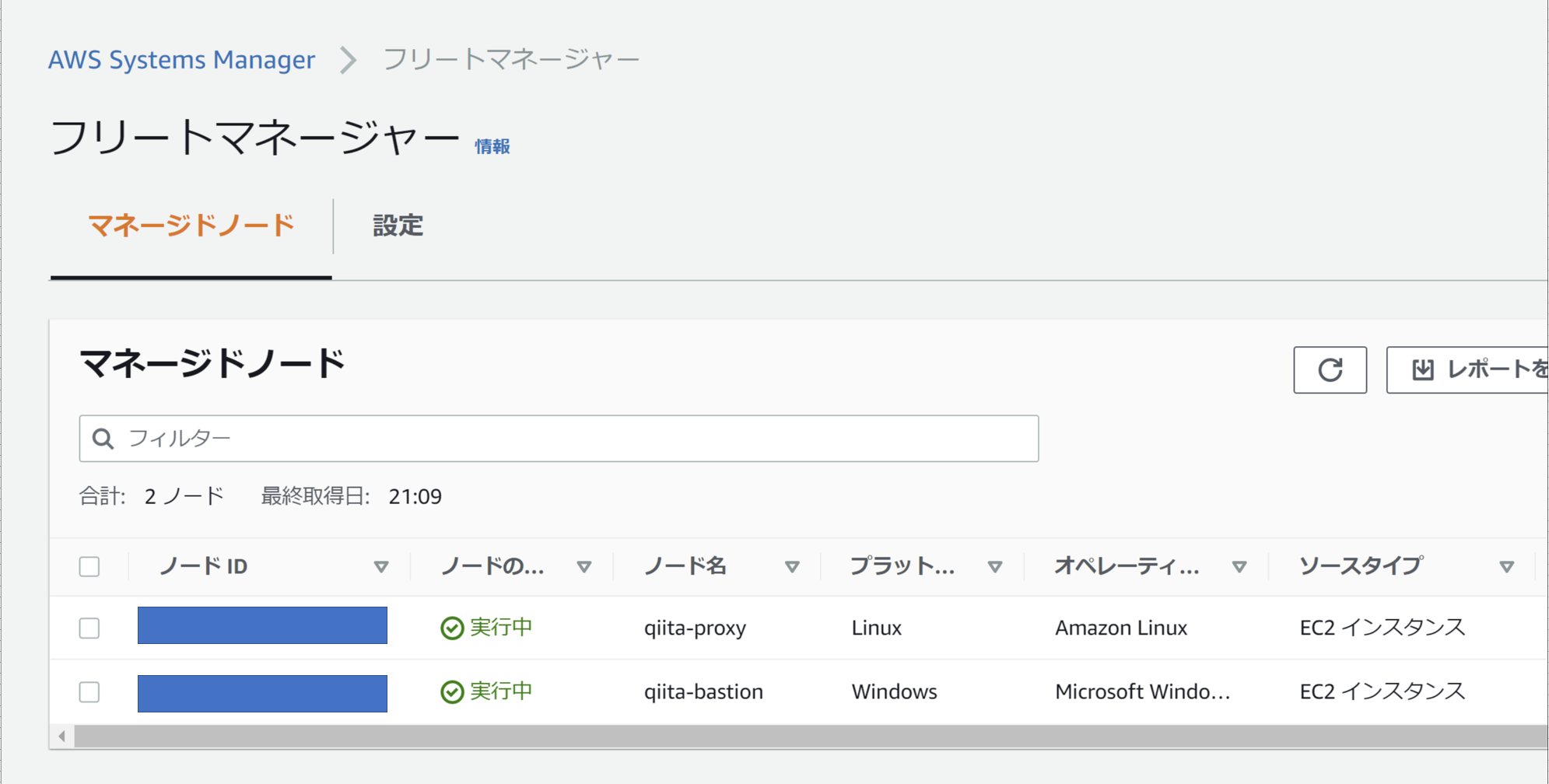Viewport: 1549px width, 784px height.
Task: Click the left scroll arrow of table
Action: (x=62, y=736)
